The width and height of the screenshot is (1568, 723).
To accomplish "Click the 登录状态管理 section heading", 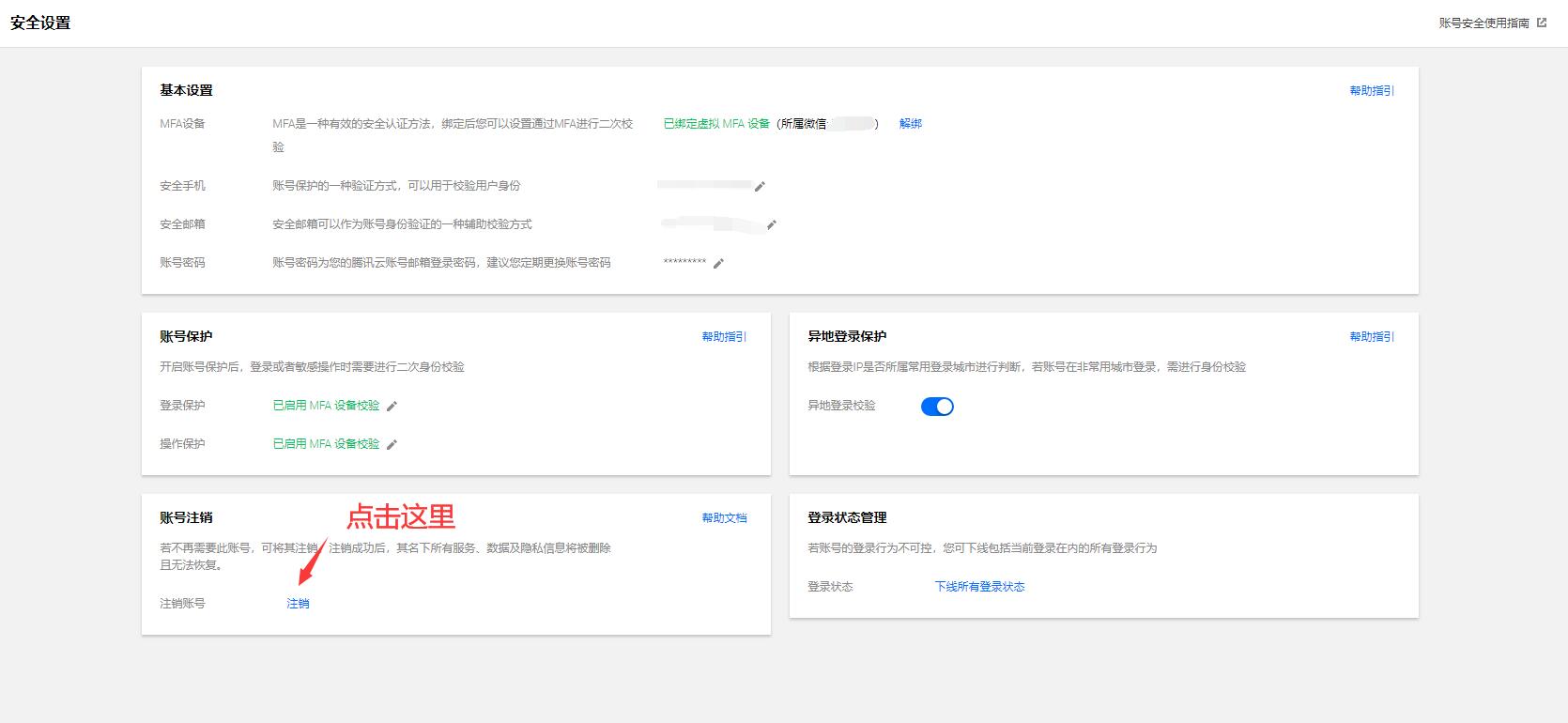I will (847, 517).
